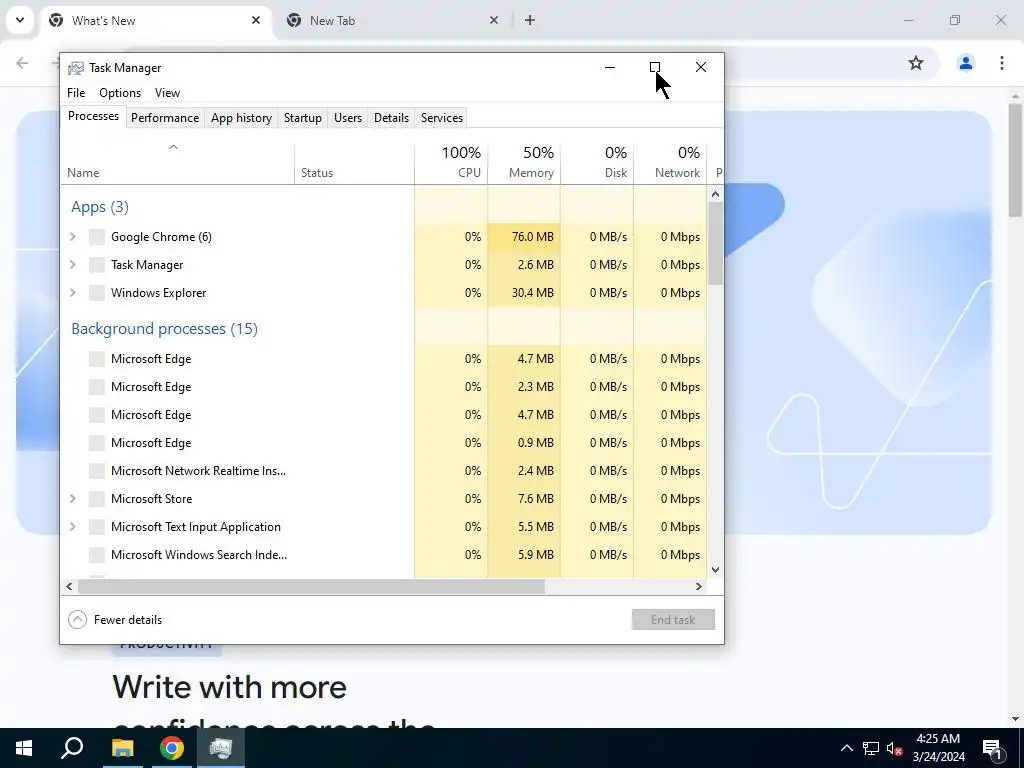Click the Google Chrome process icon

pyautogui.click(x=97, y=237)
